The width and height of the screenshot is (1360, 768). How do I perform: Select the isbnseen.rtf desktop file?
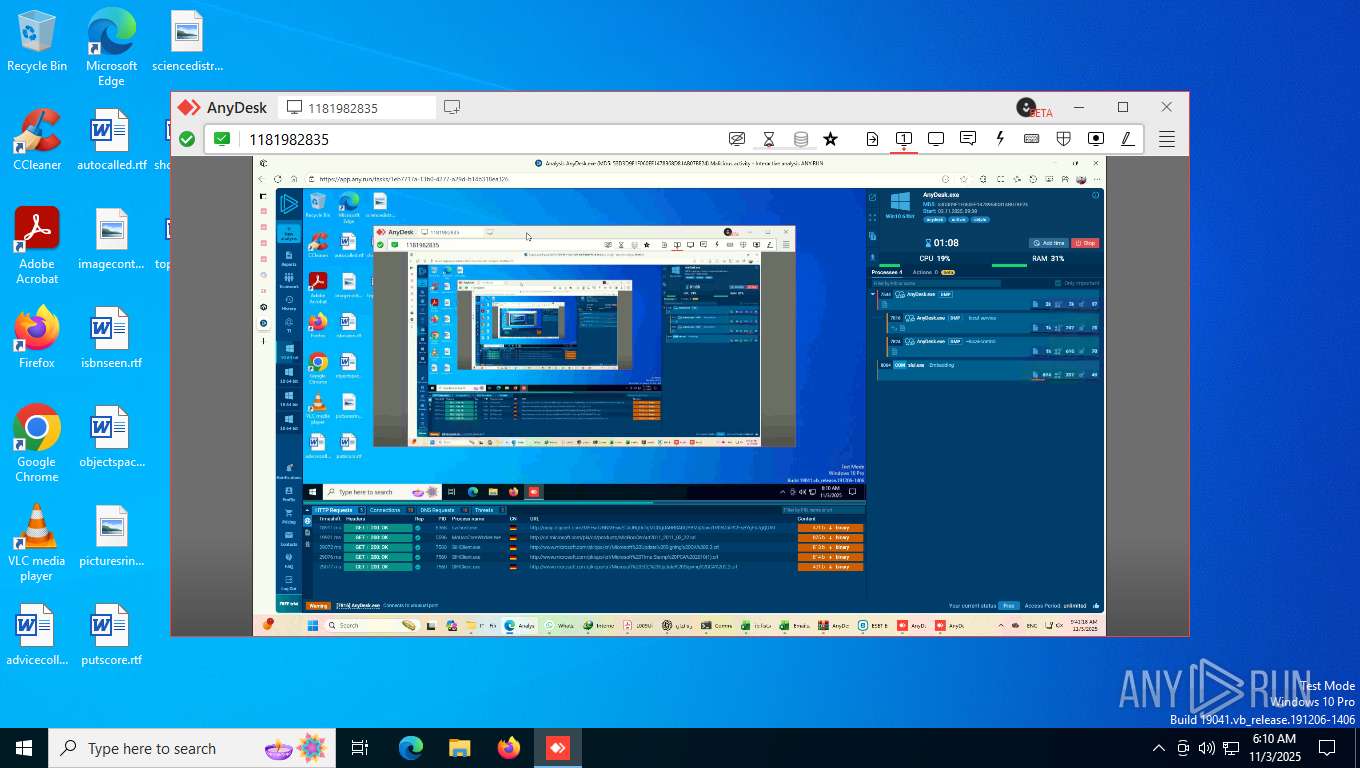pos(111,337)
